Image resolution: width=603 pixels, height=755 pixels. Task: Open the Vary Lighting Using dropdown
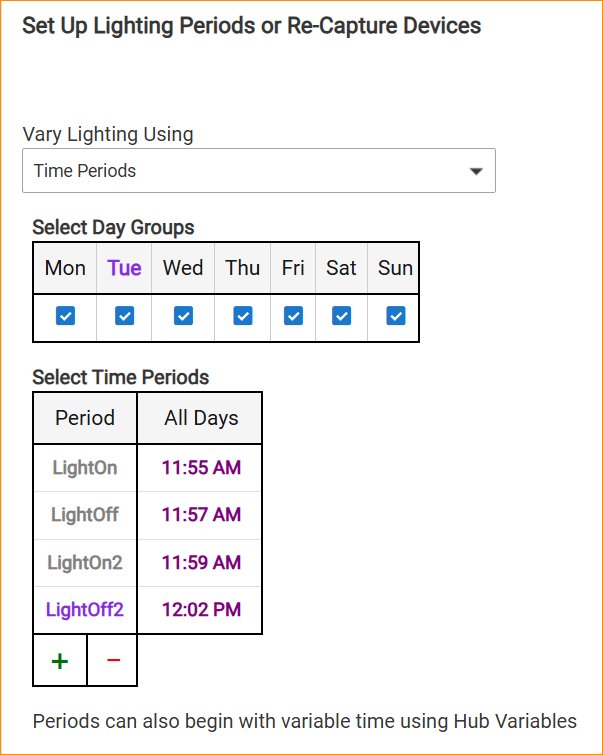pos(258,171)
